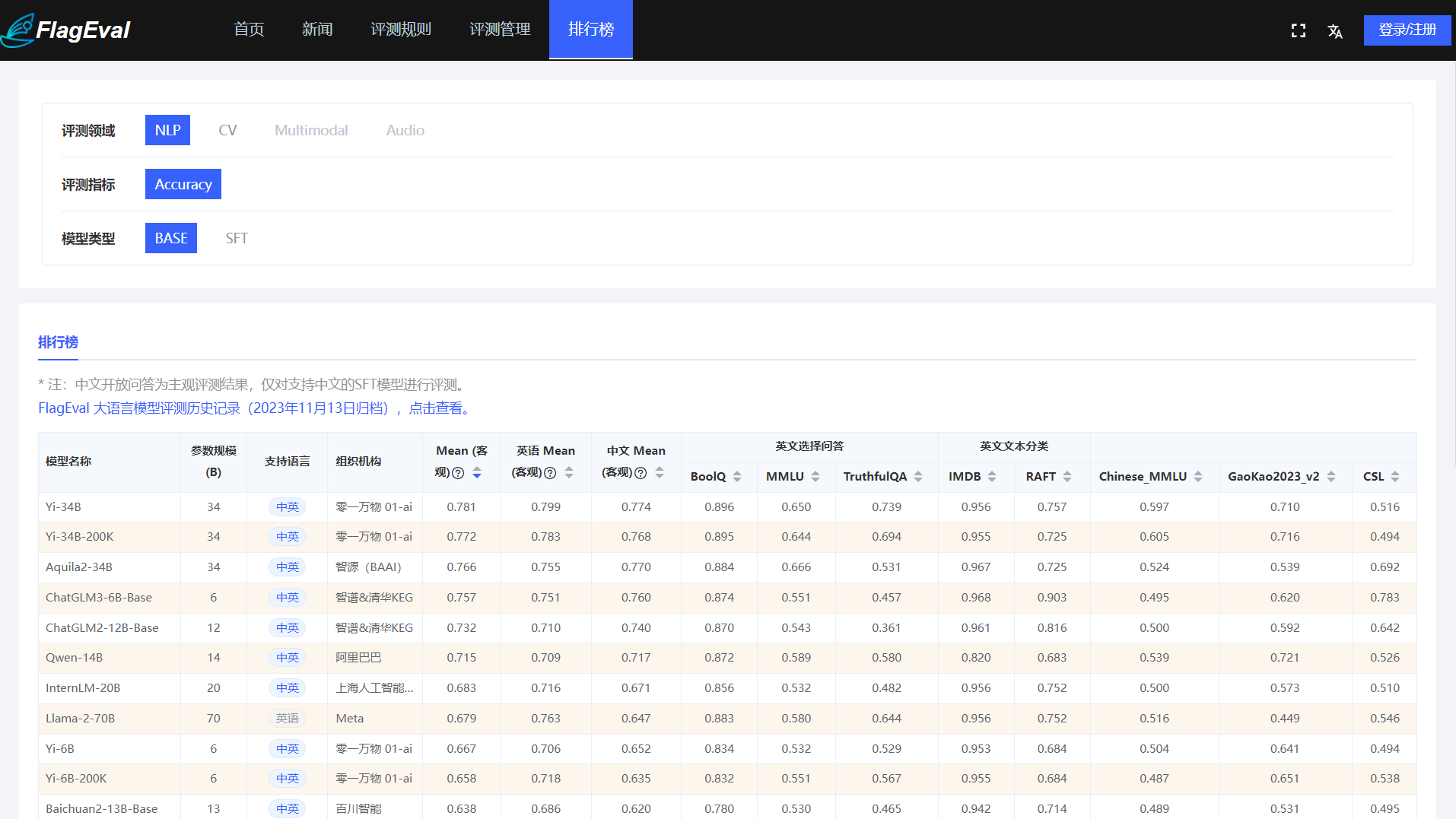Click organization 上海人工智能... cell
The image size is (1456, 819).
[x=374, y=687]
